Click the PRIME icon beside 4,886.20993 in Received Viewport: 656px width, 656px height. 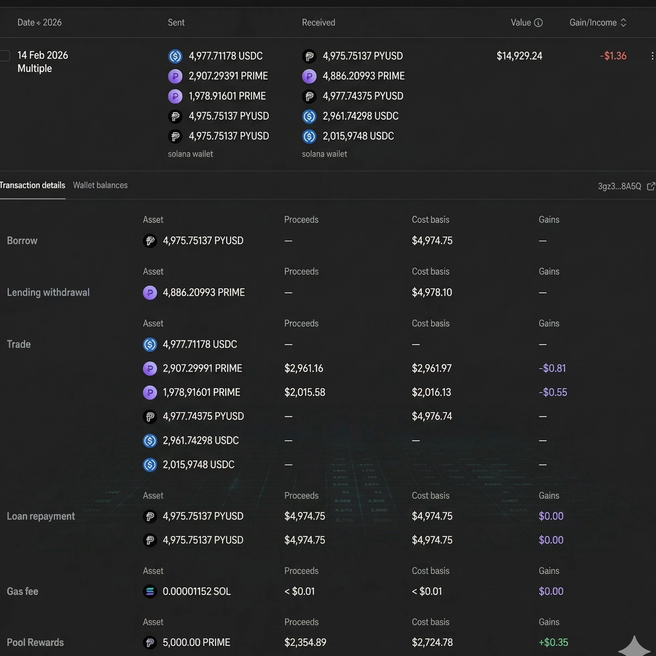pos(309,76)
